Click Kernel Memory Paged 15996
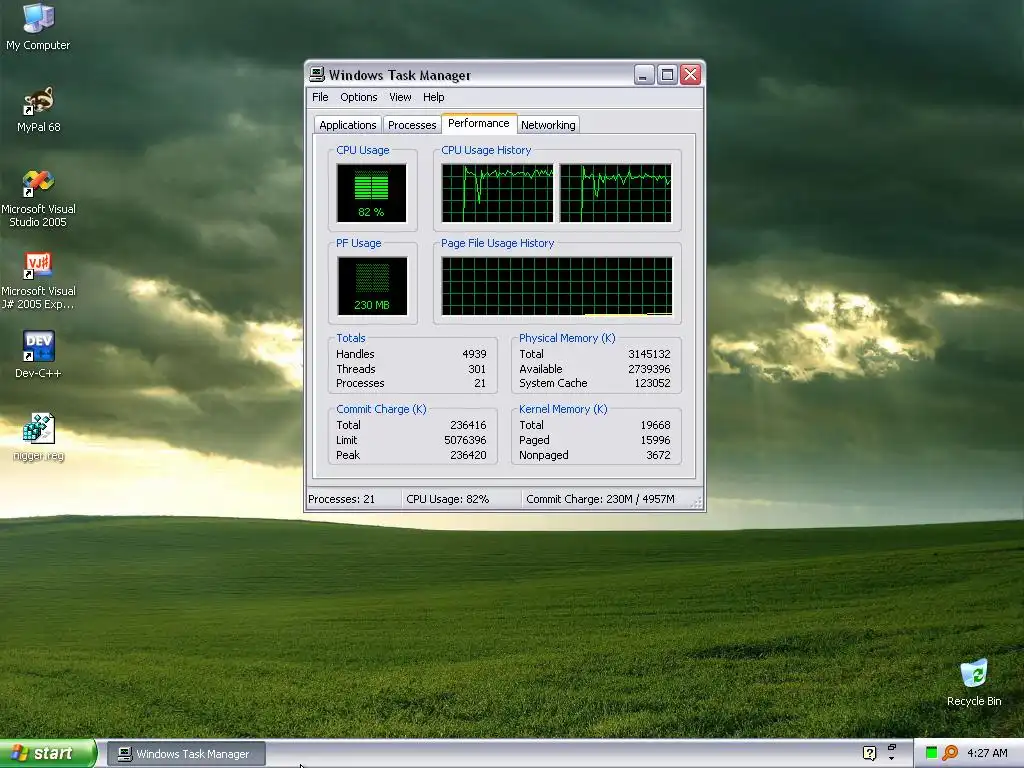This screenshot has height=768, width=1024. [655, 440]
